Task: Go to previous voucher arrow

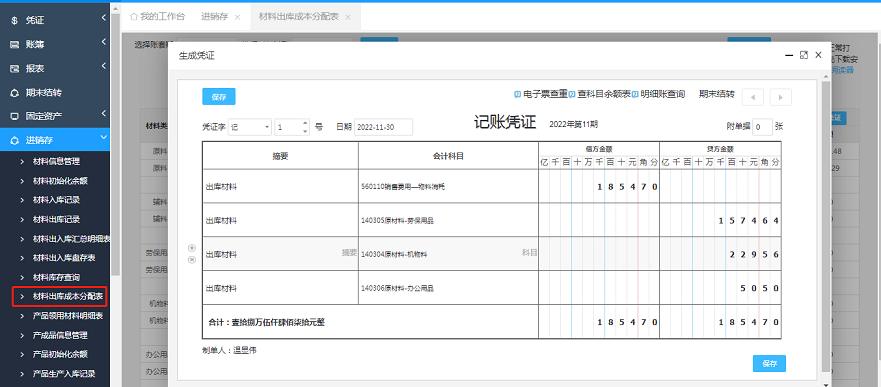Action: point(752,97)
